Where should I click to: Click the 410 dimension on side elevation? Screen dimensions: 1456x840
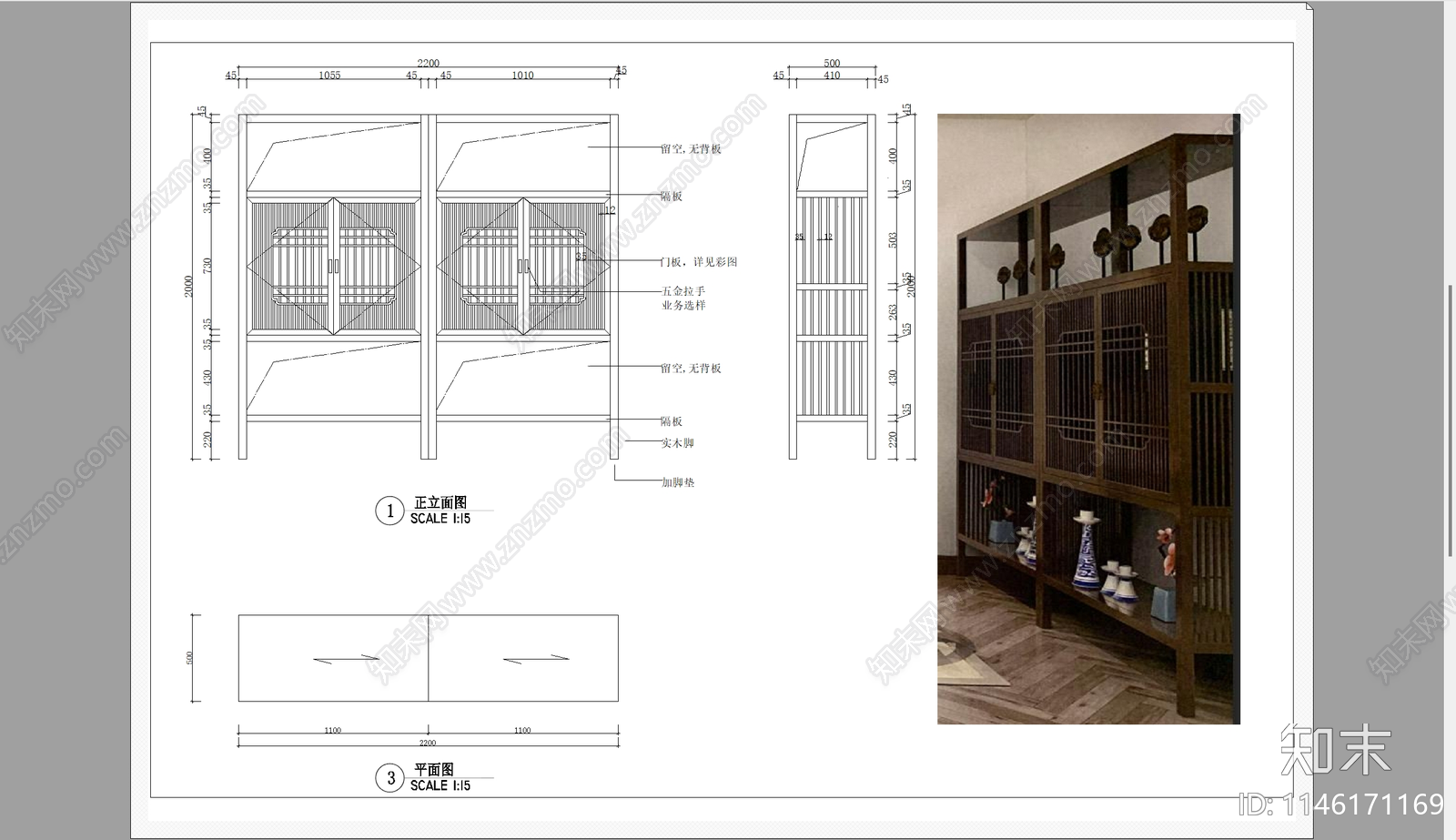[832, 76]
